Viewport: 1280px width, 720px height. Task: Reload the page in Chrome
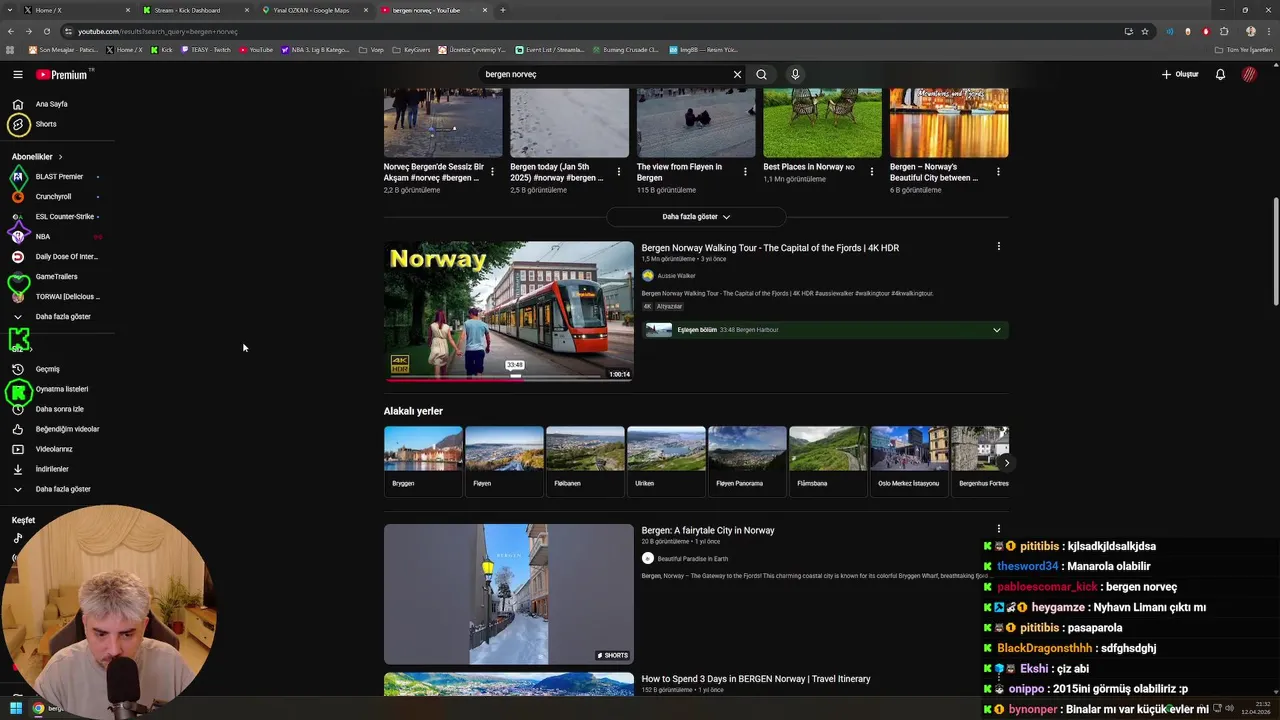46,31
